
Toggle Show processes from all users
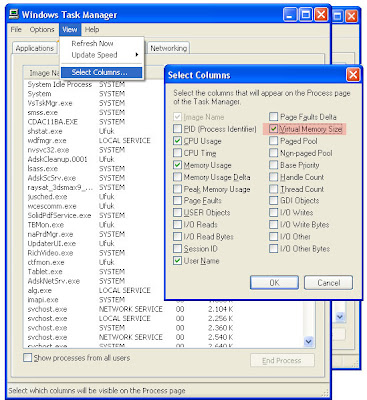pos(27,358)
